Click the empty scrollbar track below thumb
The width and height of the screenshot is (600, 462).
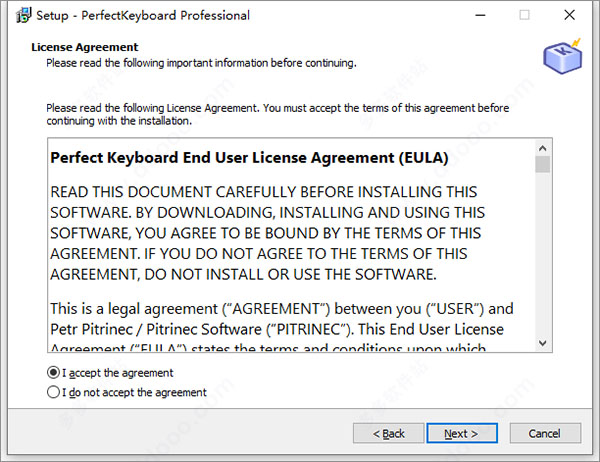(x=543, y=254)
